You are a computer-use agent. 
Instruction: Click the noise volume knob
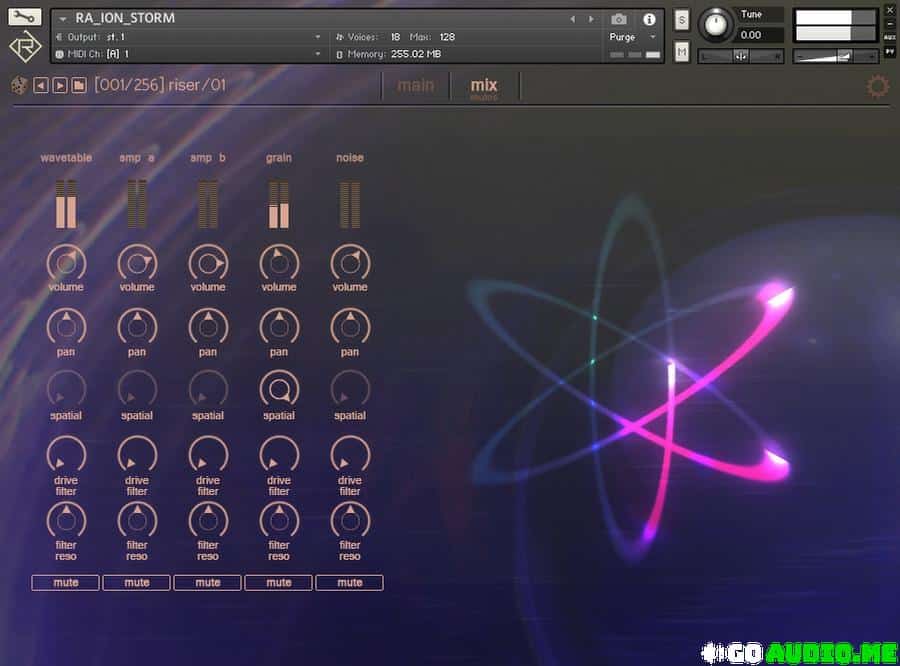point(350,264)
